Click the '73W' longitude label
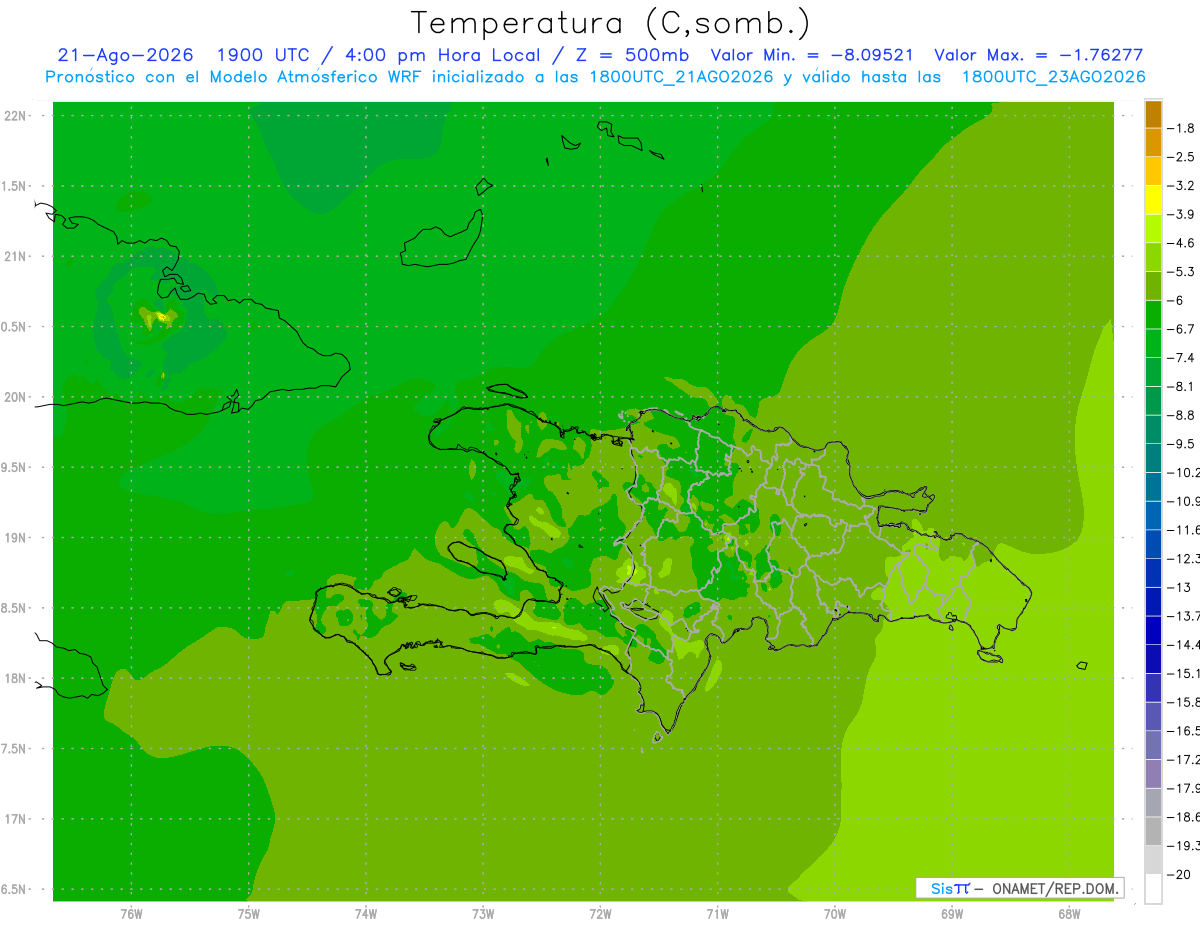 483,914
